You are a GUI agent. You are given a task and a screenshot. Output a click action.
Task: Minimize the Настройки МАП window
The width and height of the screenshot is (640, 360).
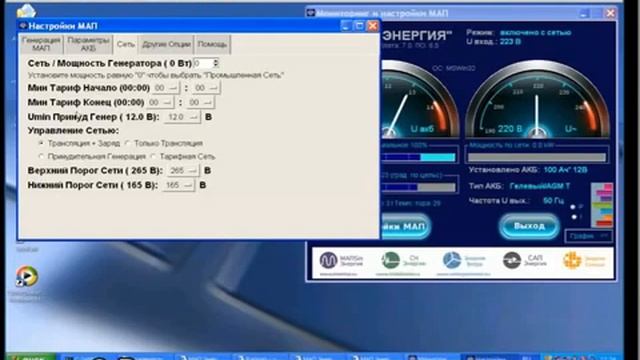346,26
